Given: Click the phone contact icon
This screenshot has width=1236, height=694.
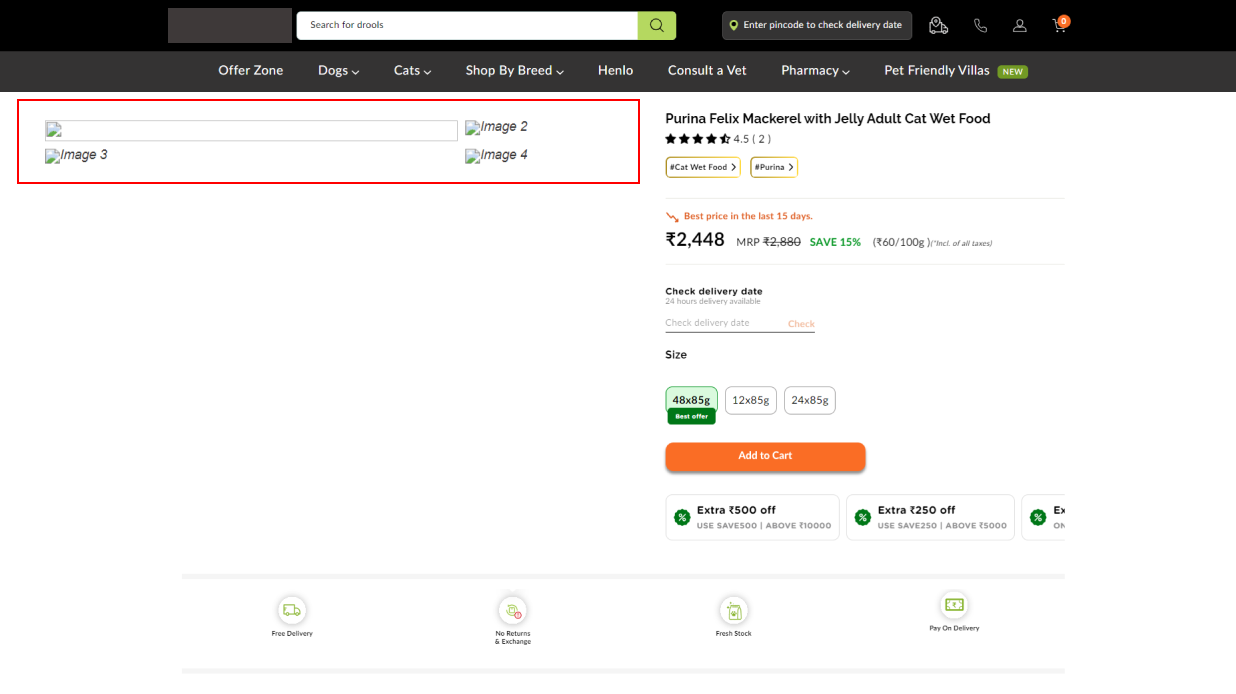Looking at the screenshot, I should click(x=979, y=25).
